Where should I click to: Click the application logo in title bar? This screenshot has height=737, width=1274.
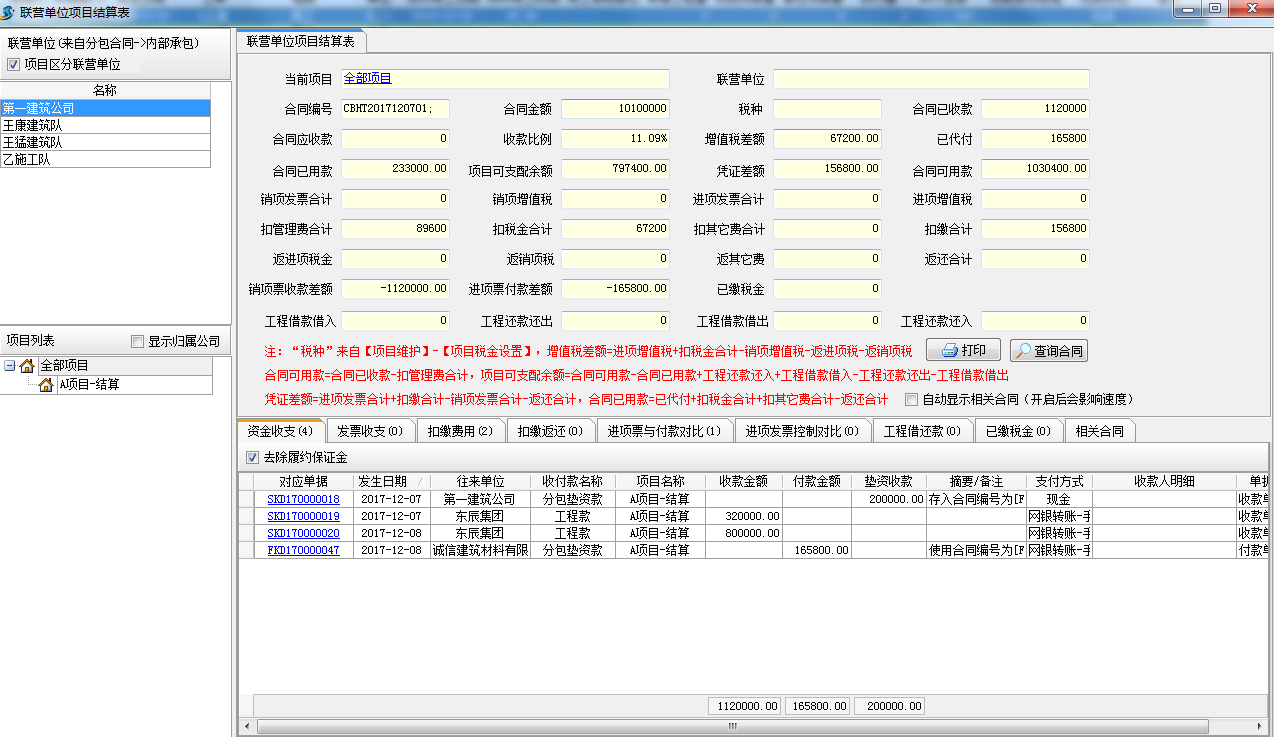pyautogui.click(x=9, y=10)
